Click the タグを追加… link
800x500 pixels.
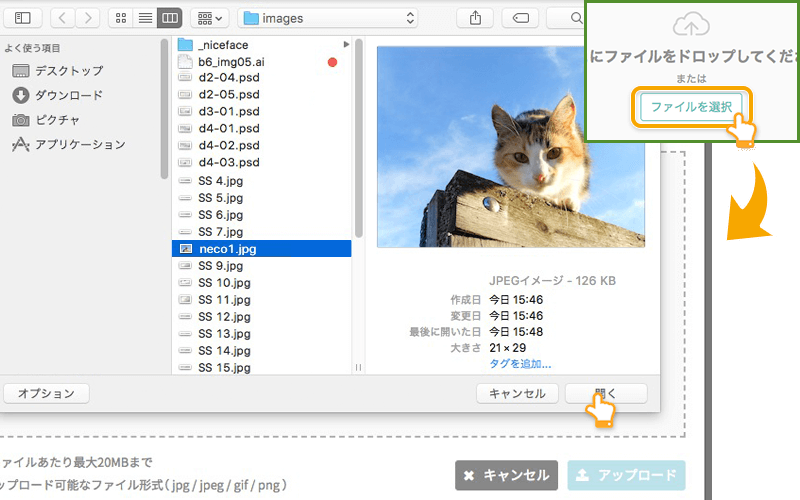pos(519,364)
